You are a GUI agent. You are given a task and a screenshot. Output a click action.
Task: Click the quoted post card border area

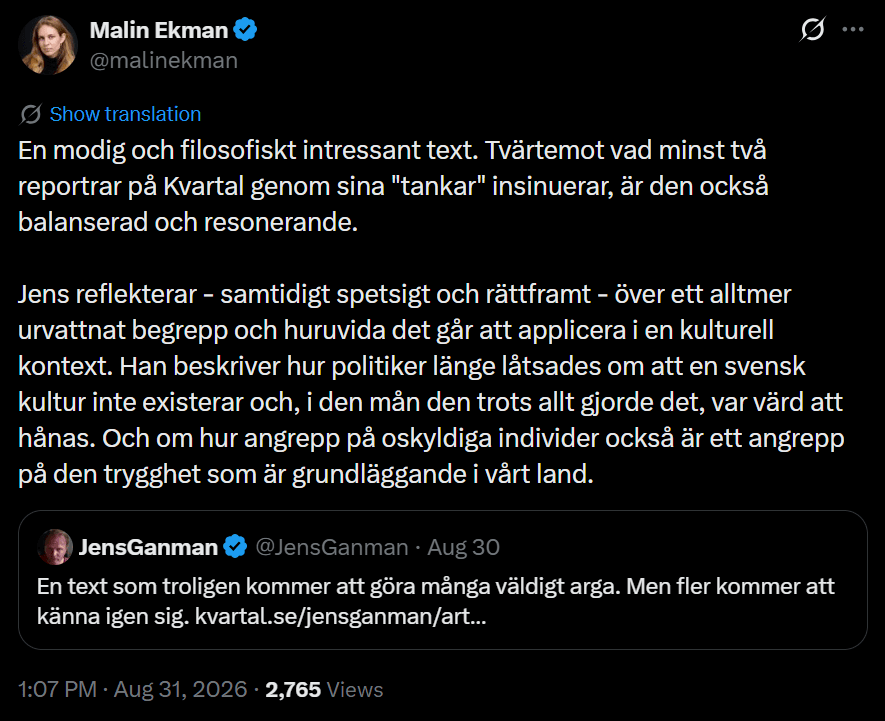[442, 580]
